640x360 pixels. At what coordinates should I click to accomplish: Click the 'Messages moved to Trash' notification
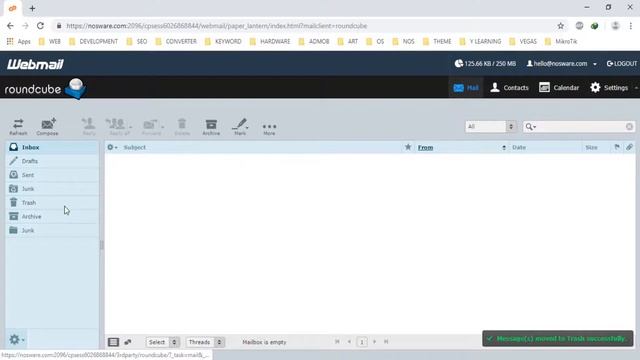[558, 339]
